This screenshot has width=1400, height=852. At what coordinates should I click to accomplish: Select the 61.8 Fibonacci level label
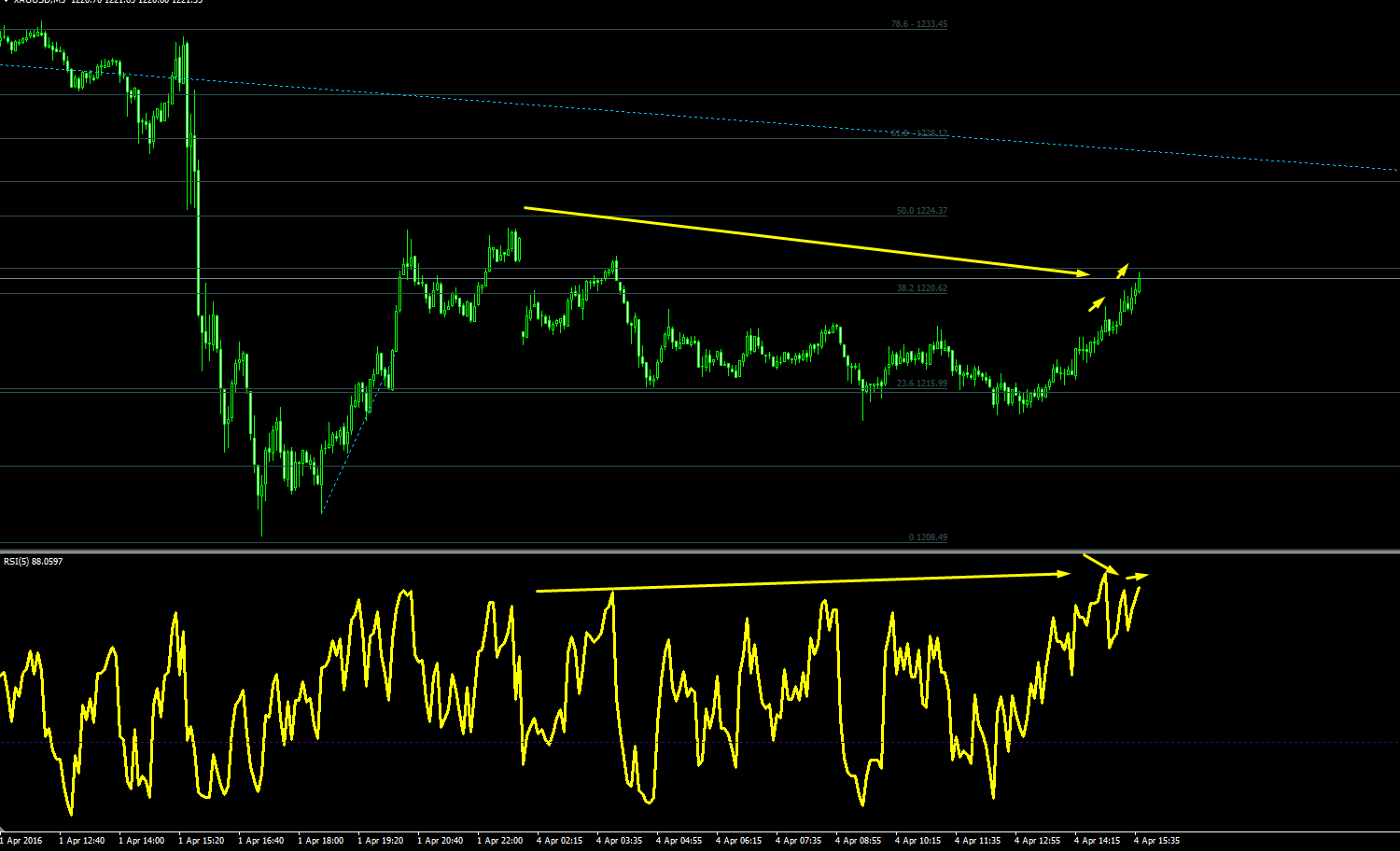918,133
